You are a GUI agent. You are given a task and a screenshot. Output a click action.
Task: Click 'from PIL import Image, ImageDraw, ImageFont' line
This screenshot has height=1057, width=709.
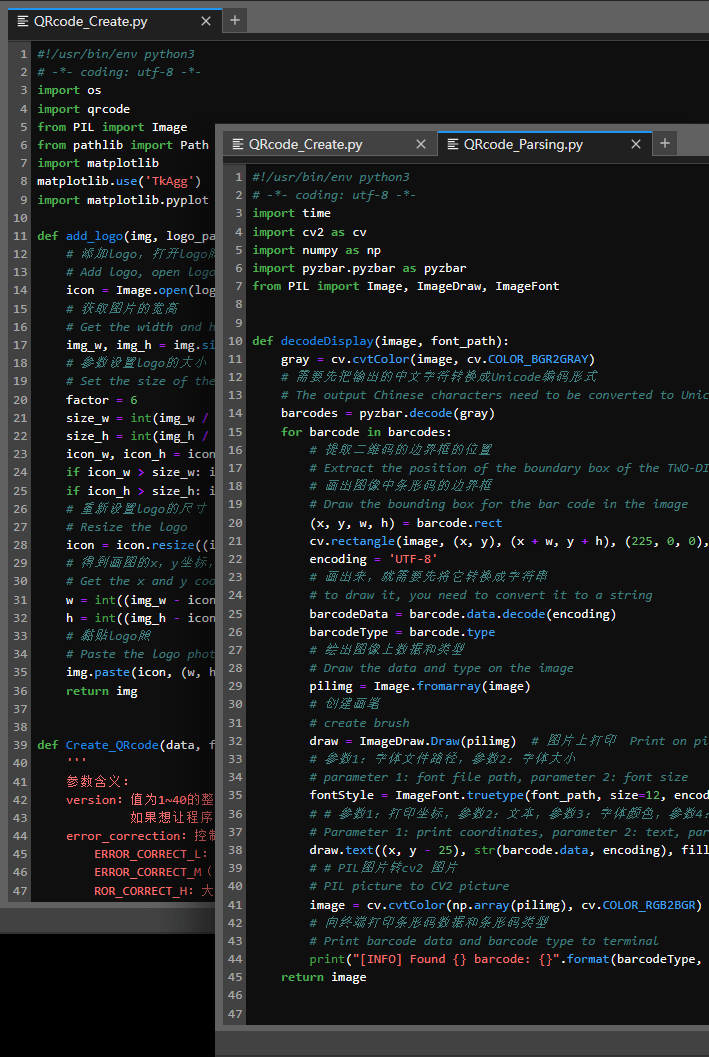pyautogui.click(x=406, y=286)
